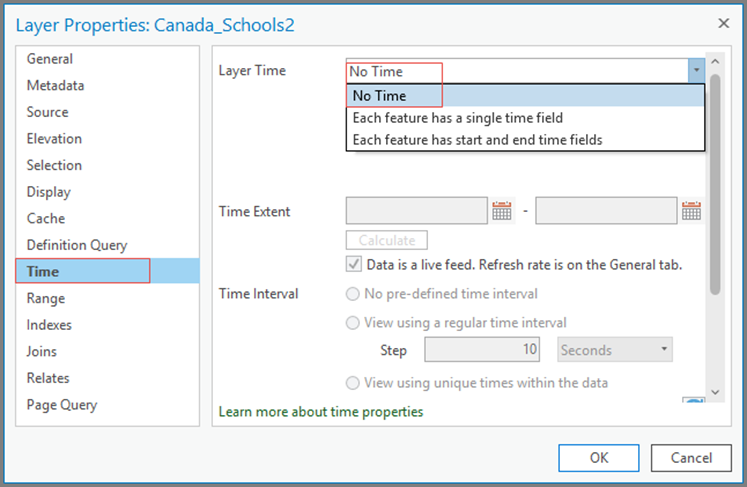Open the Seconds units dropdown

615,350
